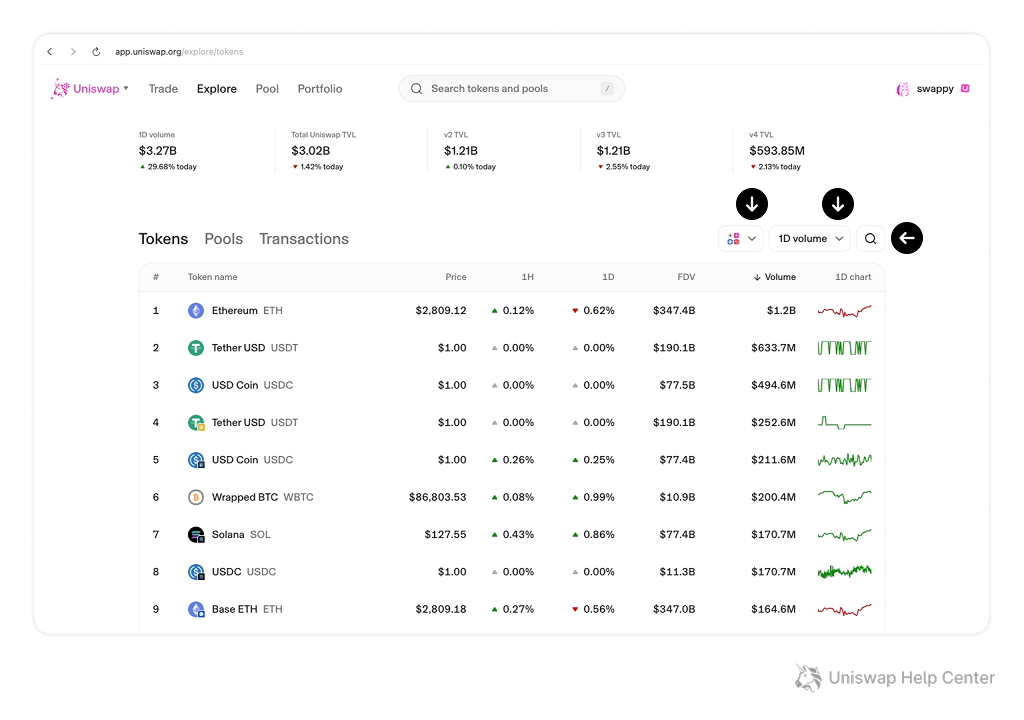1024x720 pixels.
Task: Click the $252.6M volume cell
Action: point(773,423)
